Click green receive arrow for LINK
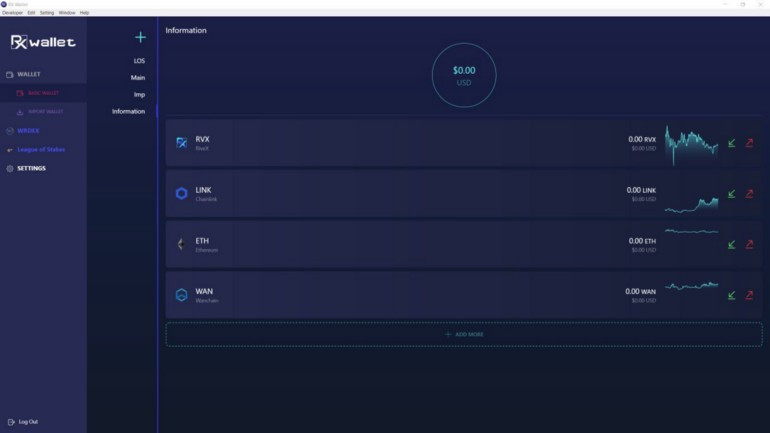The image size is (770, 433). pyautogui.click(x=732, y=194)
